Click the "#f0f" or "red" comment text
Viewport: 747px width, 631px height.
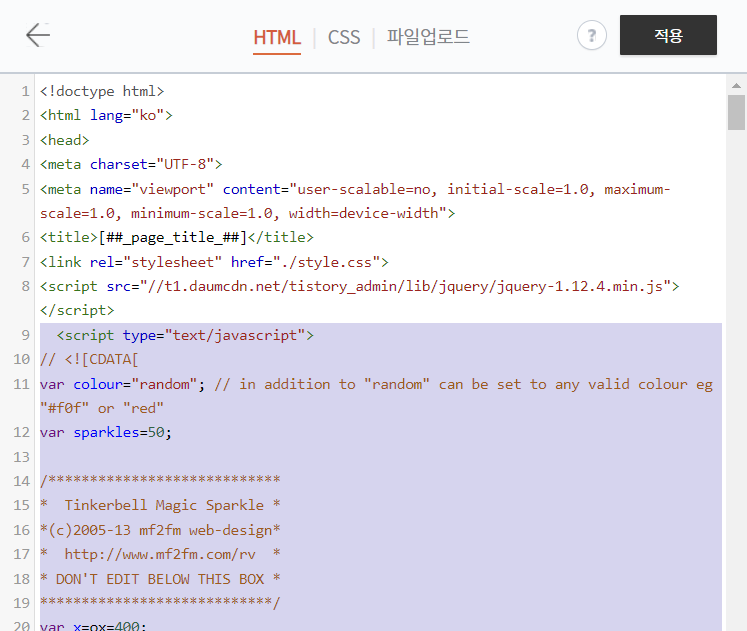[101, 408]
